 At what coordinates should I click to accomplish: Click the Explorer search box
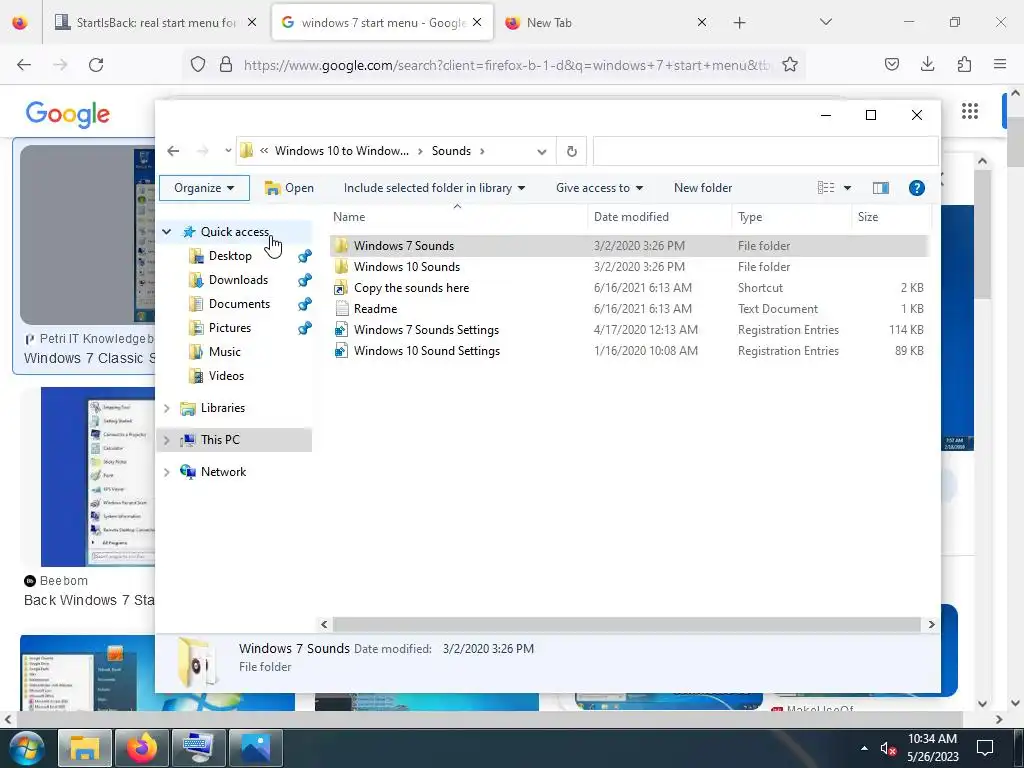click(765, 151)
